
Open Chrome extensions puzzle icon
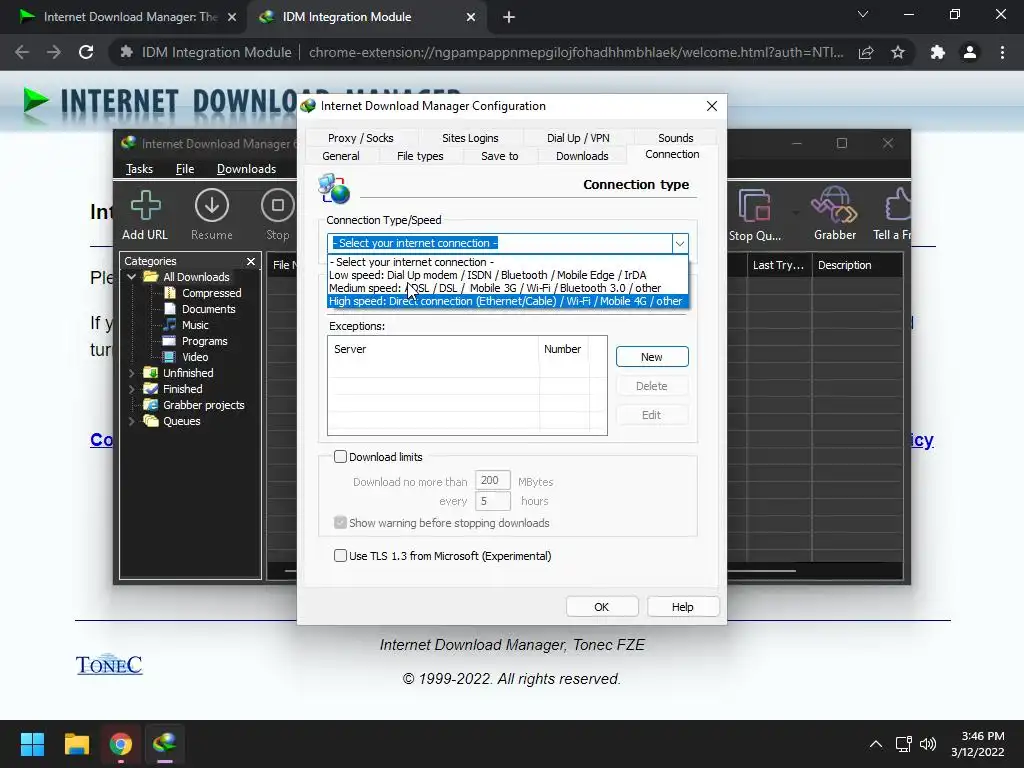point(938,52)
